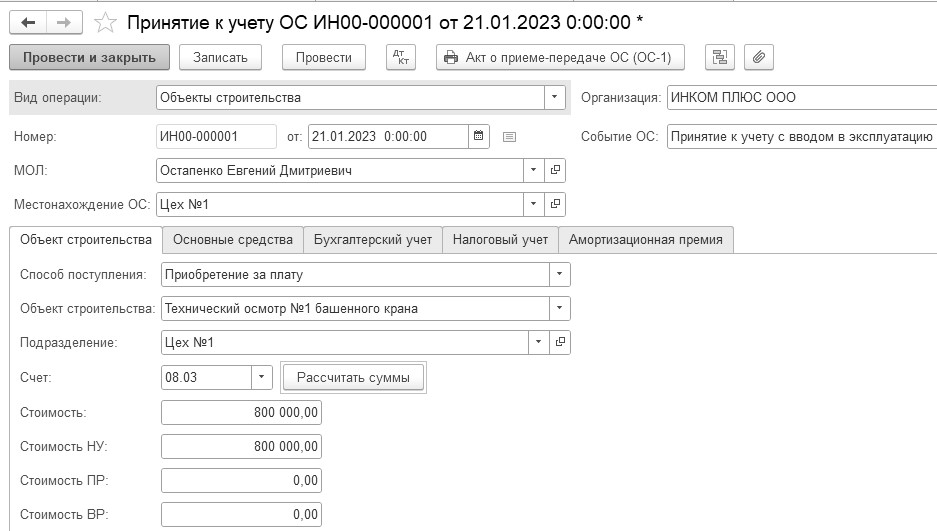Click the Способ поступления field text
Screen dimensions: 937x531
coord(355,274)
